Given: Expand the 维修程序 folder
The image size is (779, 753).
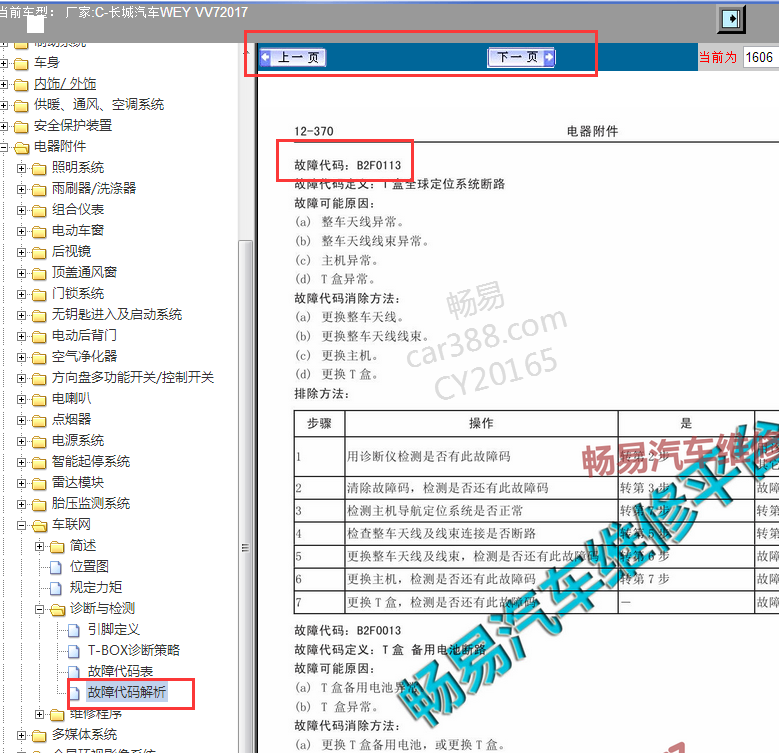Looking at the screenshot, I should click(x=39, y=714).
